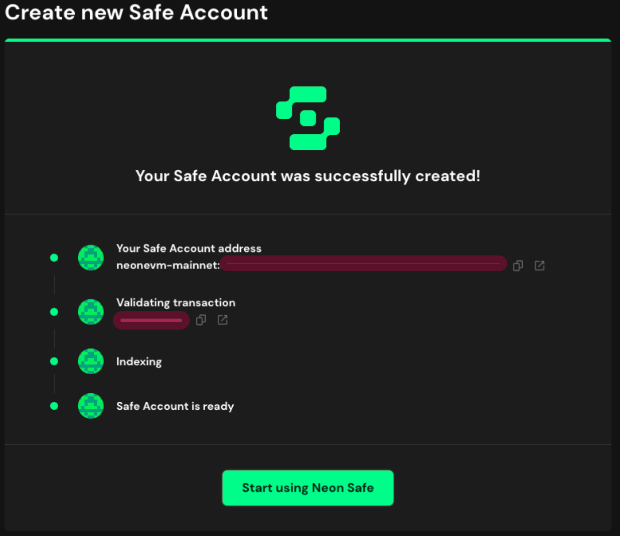Click the Indexing step dot

tap(54, 361)
